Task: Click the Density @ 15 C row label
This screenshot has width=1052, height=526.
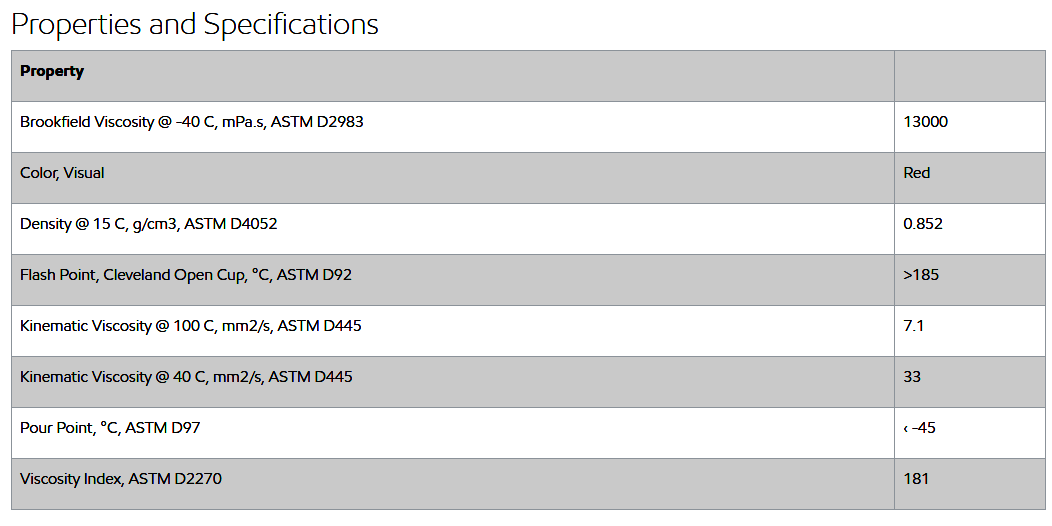Action: pos(148,224)
